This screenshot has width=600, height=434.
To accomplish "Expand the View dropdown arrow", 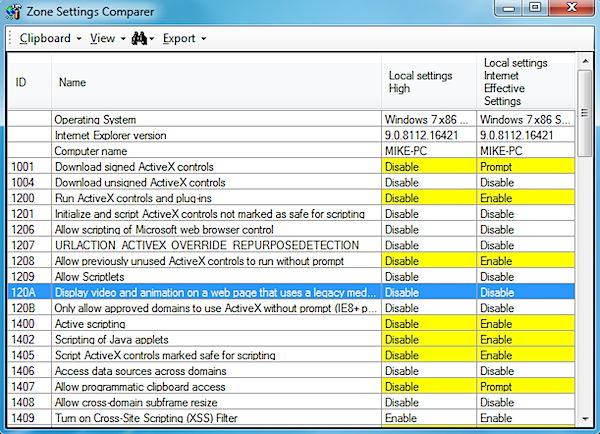I will 123,39.
